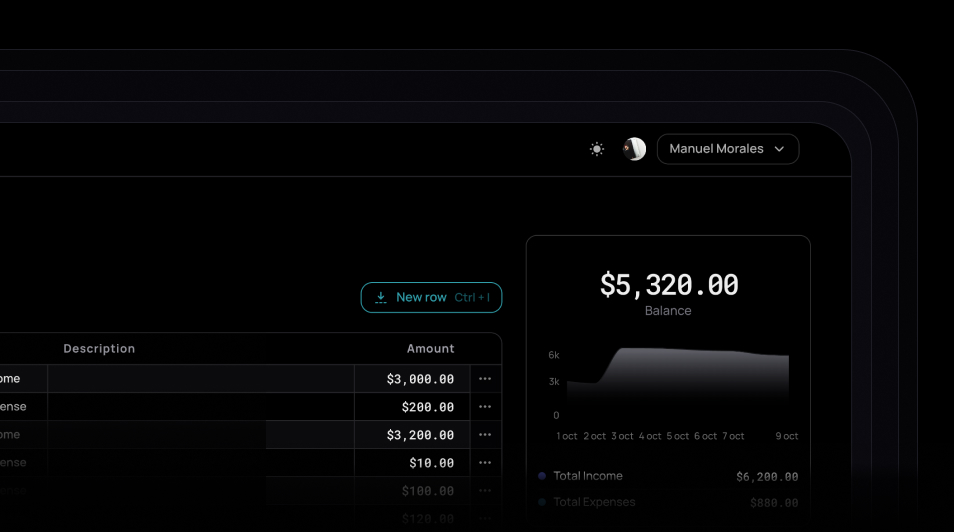The image size is (954, 532).
Task: Click the download icon in New row
Action: tap(381, 297)
